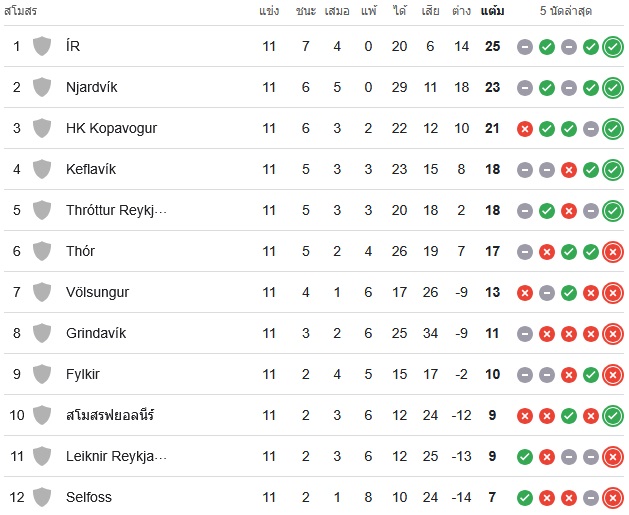
Task: Click สโมสรฟยอลนีร์'s latest highlighted win icon
Action: click(x=613, y=416)
